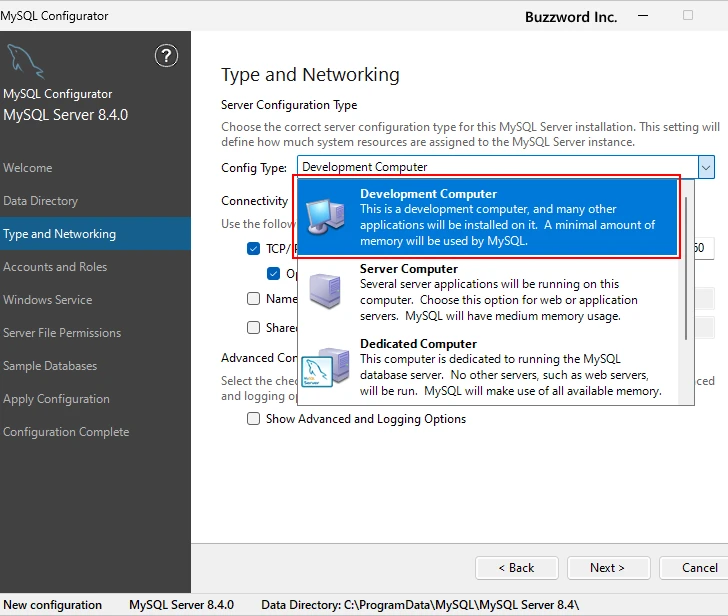The image size is (728, 616).
Task: Click the Next button
Action: tap(608, 568)
